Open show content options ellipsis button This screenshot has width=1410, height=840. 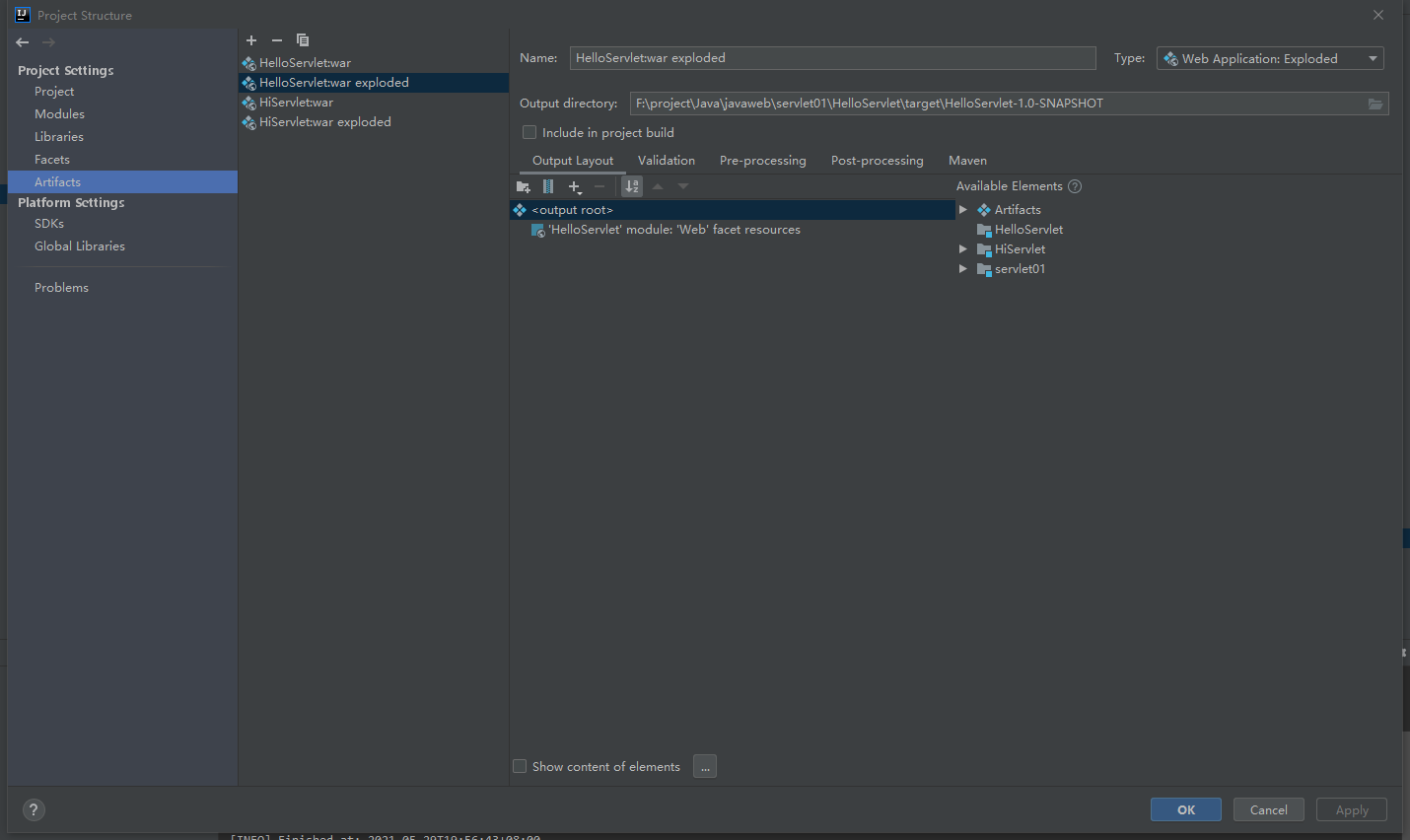click(705, 766)
